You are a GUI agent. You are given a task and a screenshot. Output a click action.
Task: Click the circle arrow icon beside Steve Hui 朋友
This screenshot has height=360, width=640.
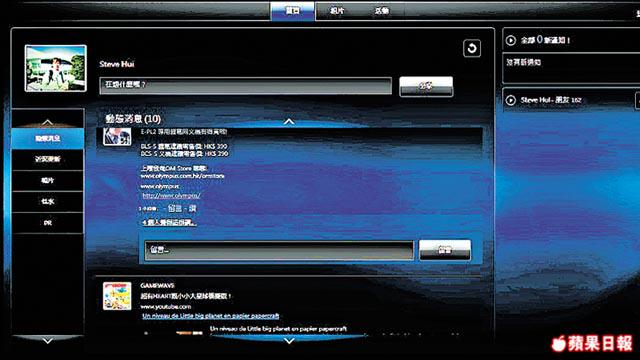coord(511,100)
